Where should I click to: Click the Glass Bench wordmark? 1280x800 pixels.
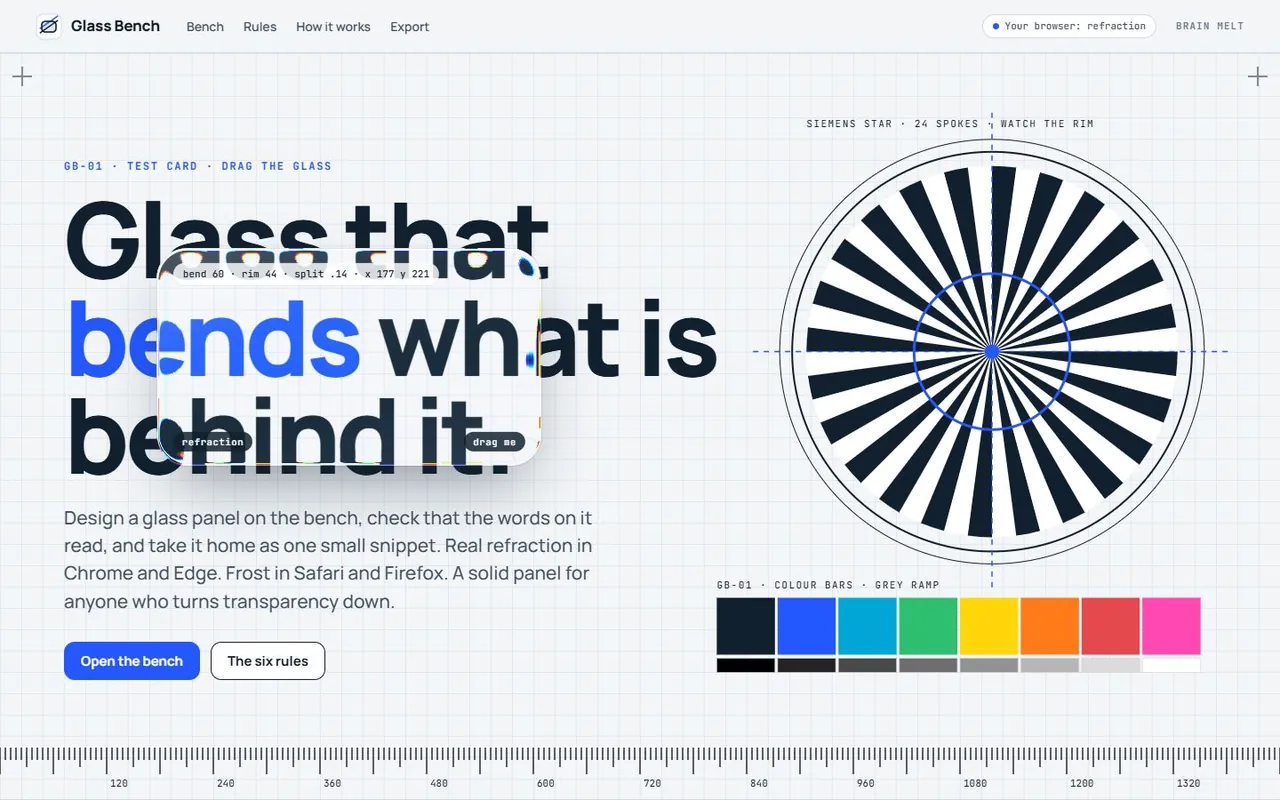click(x=115, y=26)
